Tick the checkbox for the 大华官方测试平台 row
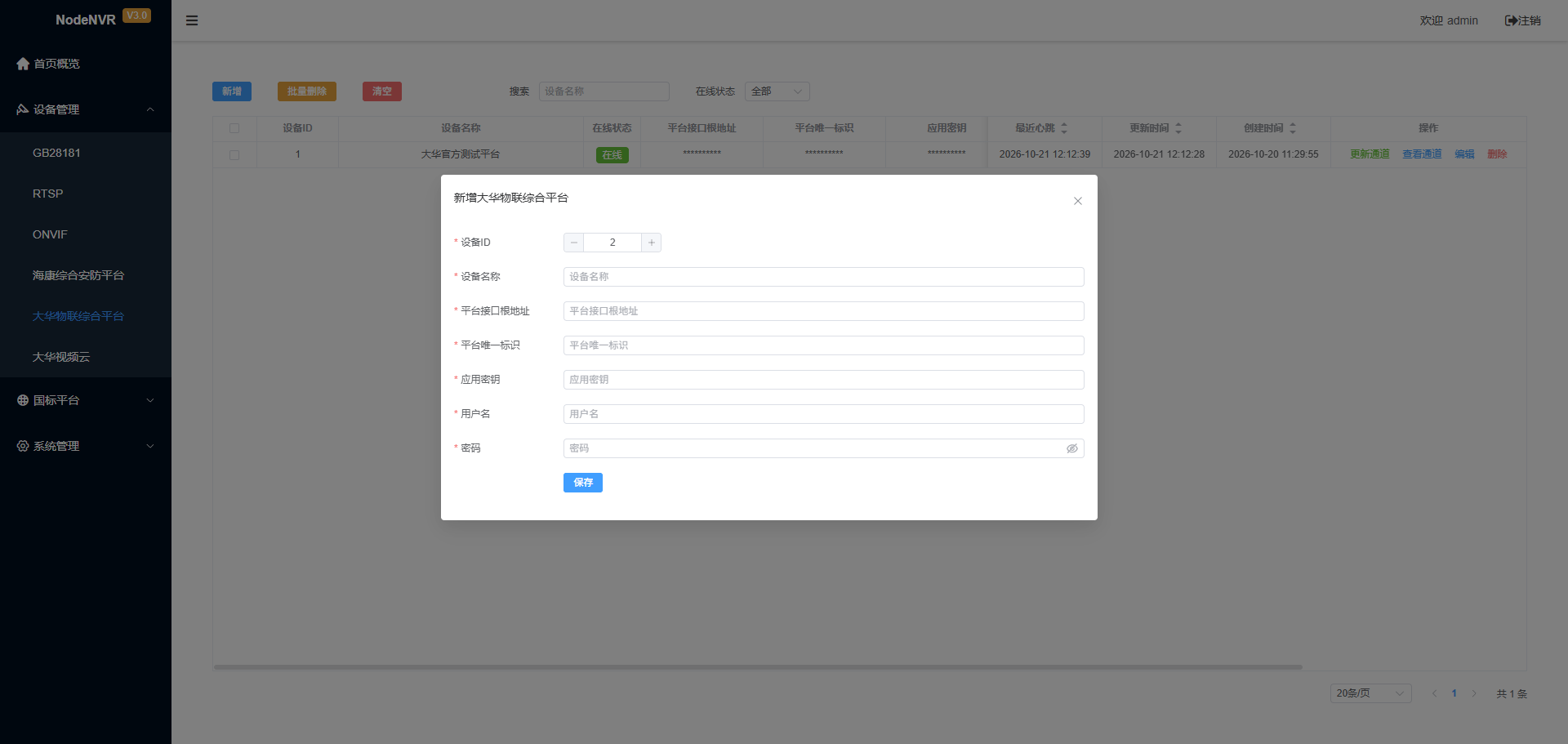The image size is (1568, 744). [234, 154]
